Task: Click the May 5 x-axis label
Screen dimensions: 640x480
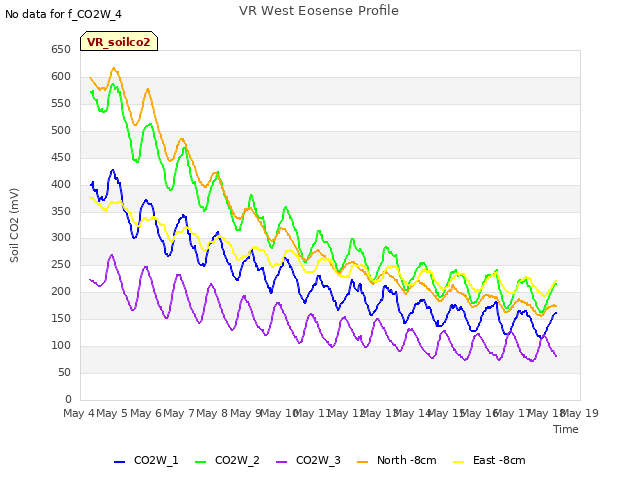Action: (112, 413)
